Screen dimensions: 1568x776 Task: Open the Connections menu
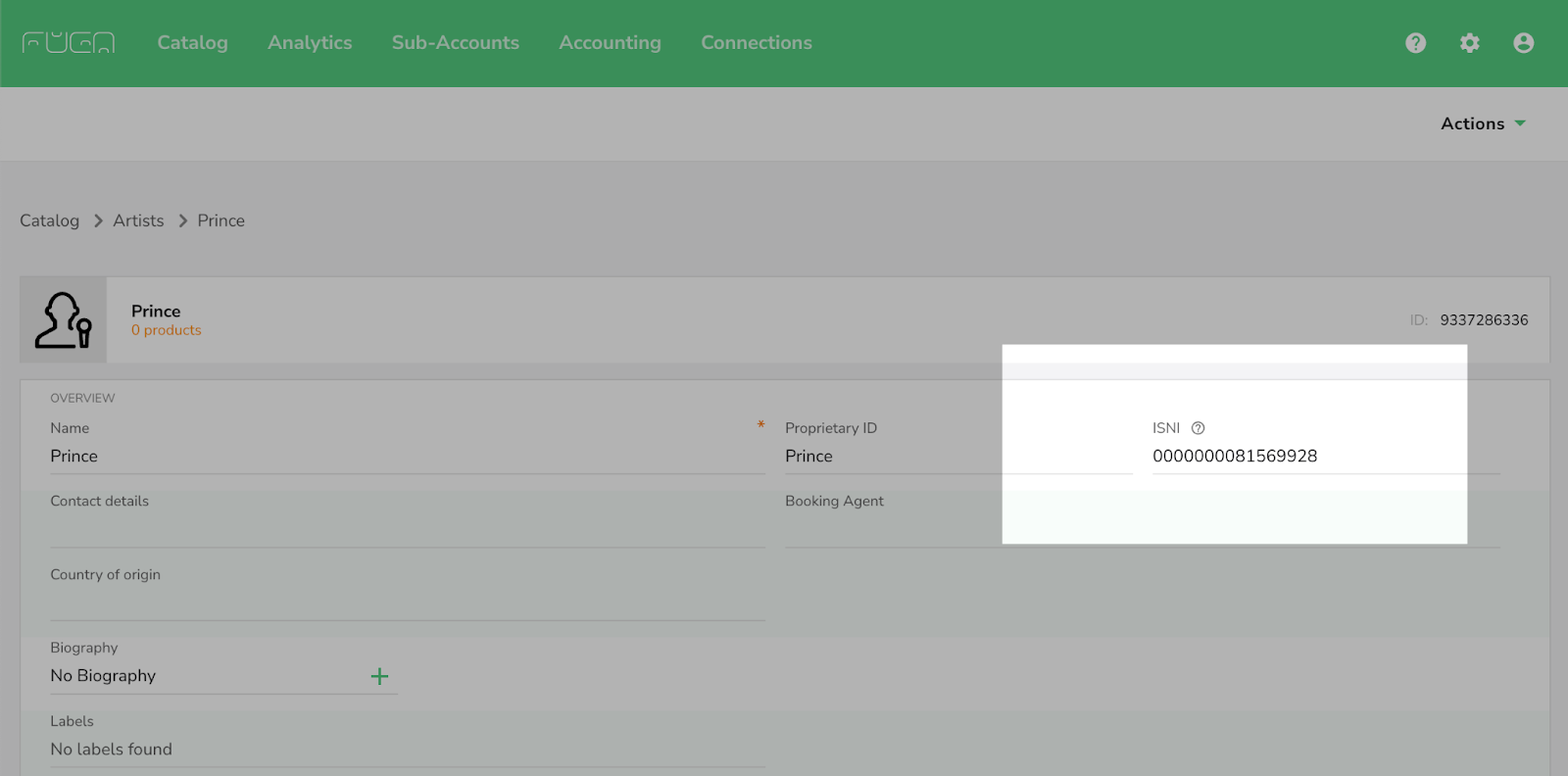click(757, 43)
